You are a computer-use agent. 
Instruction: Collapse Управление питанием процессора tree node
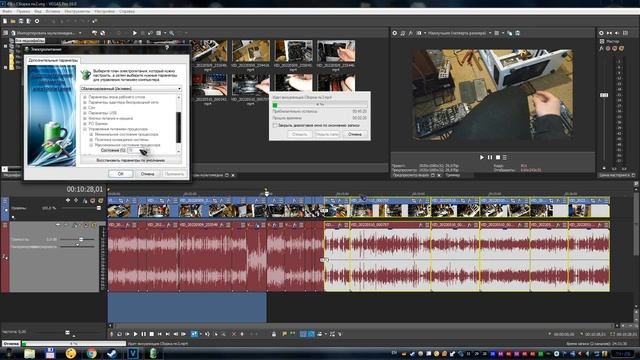coord(85,129)
